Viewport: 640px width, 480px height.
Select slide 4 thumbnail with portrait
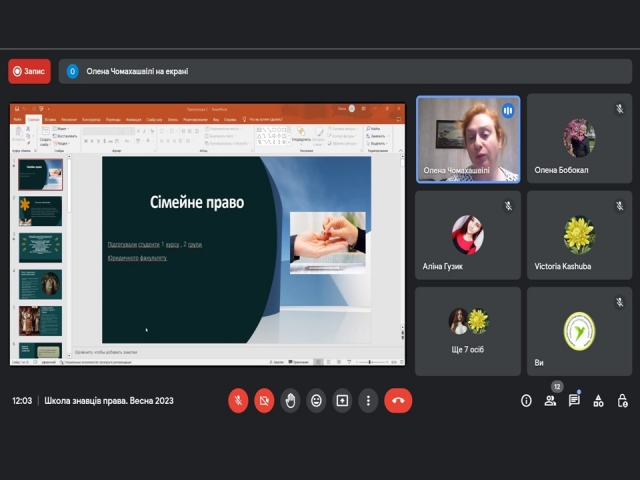[40, 284]
